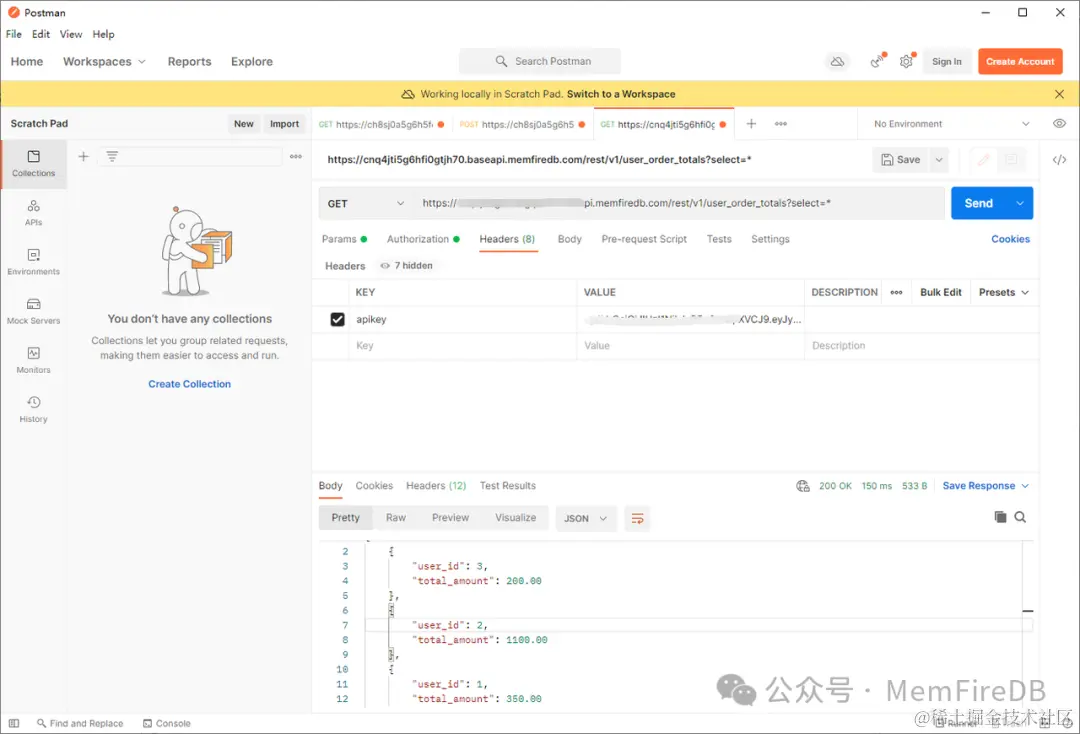This screenshot has height=734, width=1080.
Task: Open the Pre-request Script tab
Action: click(644, 239)
